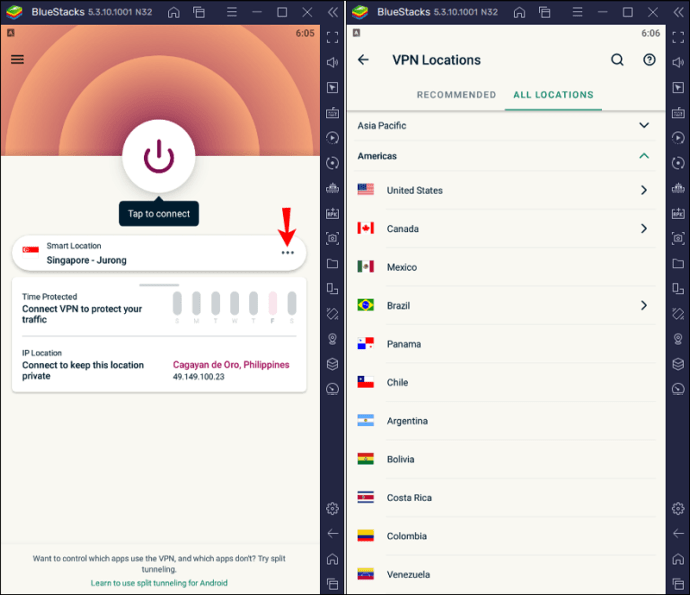Click layers stack icon in right sidebar

pos(678,364)
